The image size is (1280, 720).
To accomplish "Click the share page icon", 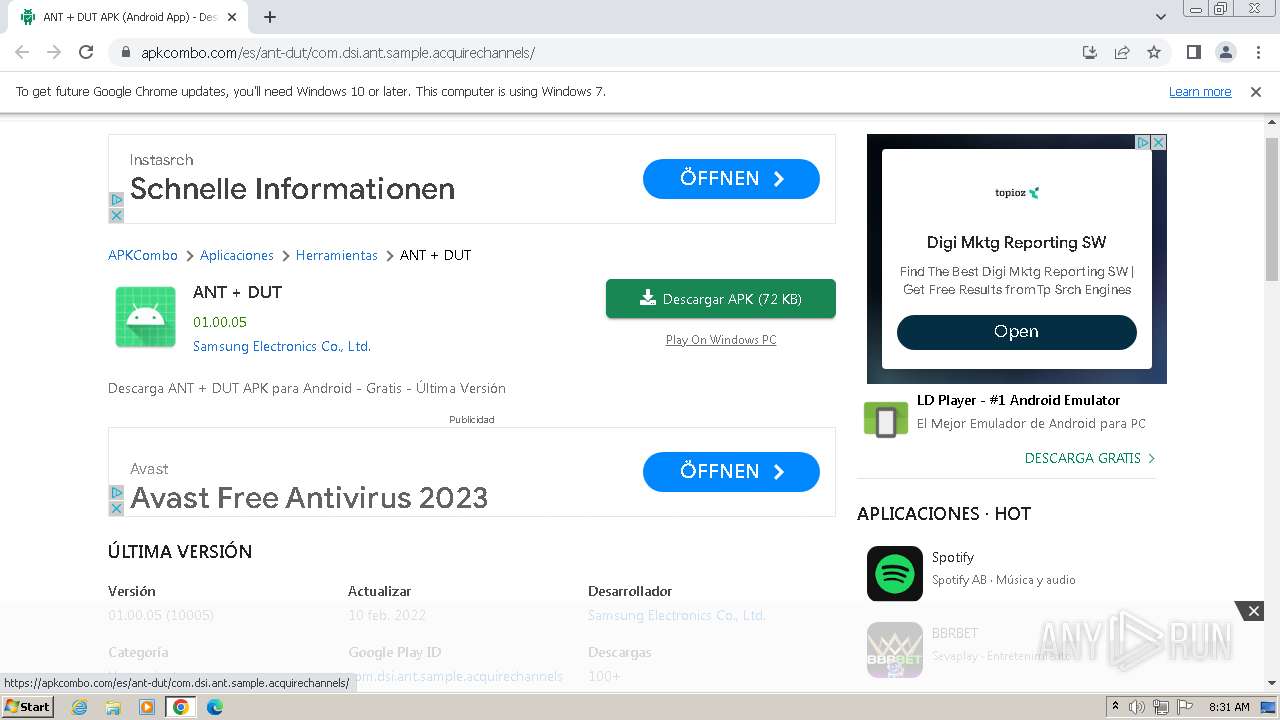I will point(1122,52).
